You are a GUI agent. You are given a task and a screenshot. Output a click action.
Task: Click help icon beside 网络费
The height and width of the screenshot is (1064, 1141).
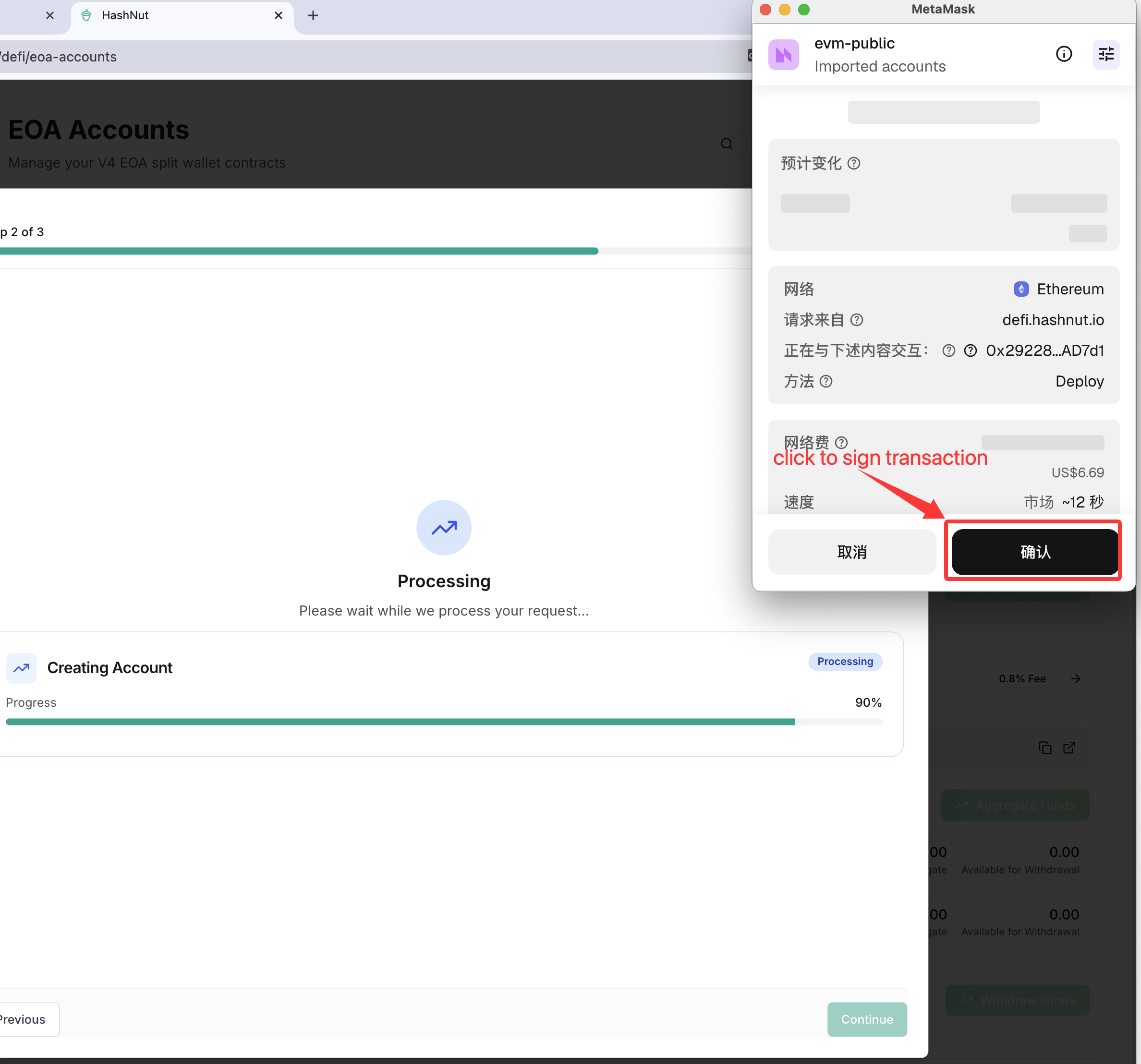841,443
